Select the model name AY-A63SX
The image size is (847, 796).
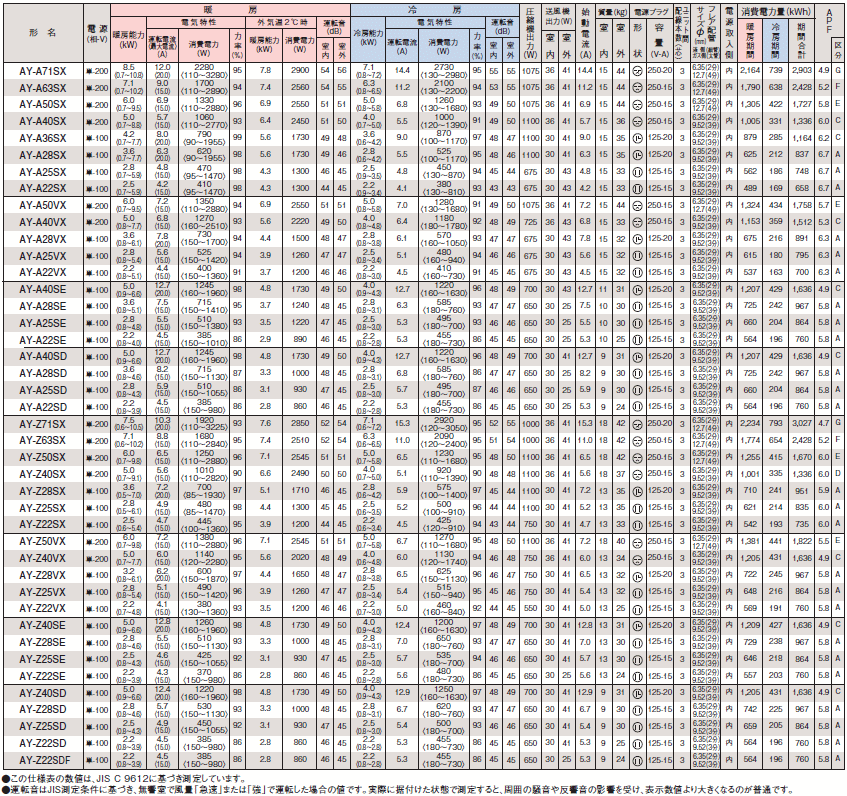tap(43, 88)
